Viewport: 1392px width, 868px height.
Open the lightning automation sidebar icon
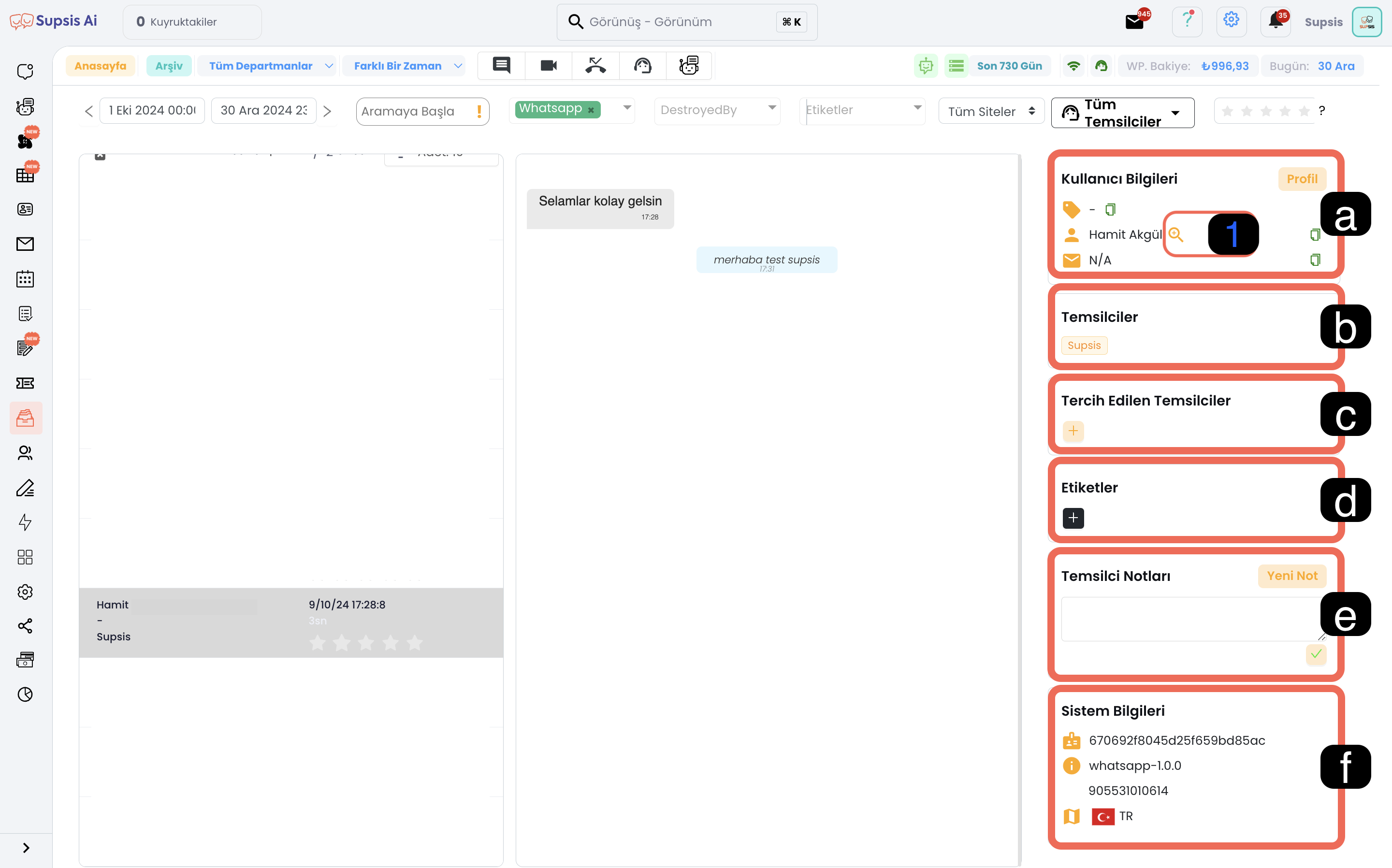[25, 522]
